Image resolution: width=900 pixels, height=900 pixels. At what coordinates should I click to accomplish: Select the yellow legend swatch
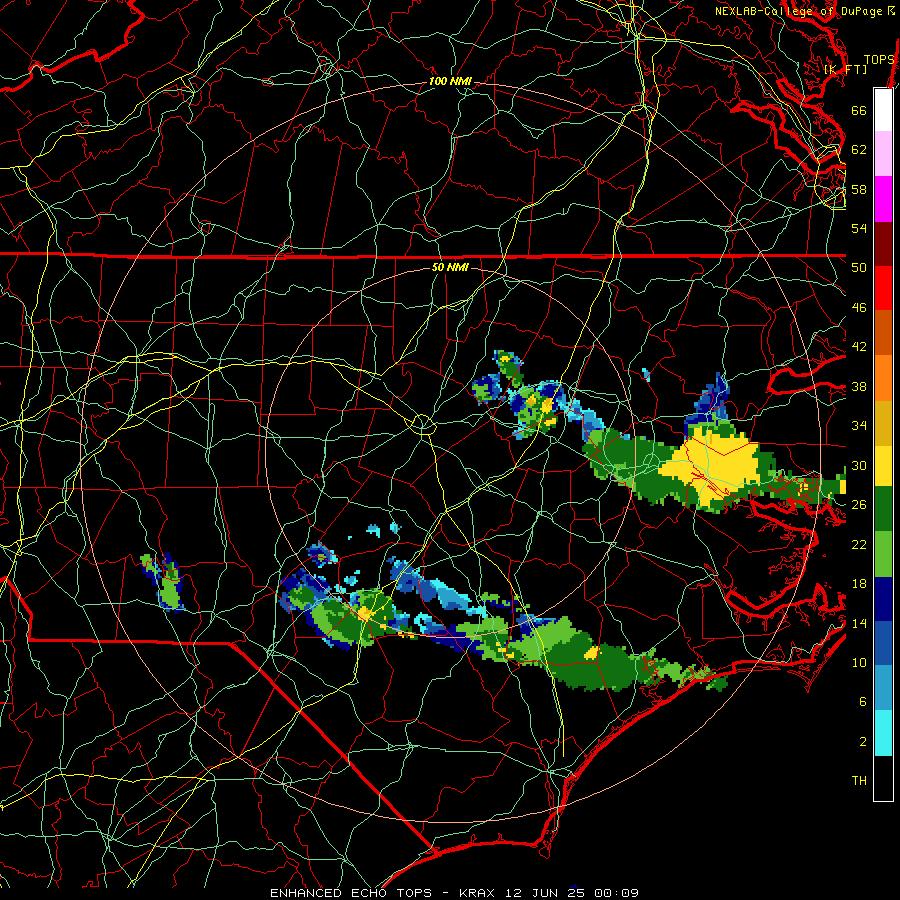pyautogui.click(x=883, y=466)
